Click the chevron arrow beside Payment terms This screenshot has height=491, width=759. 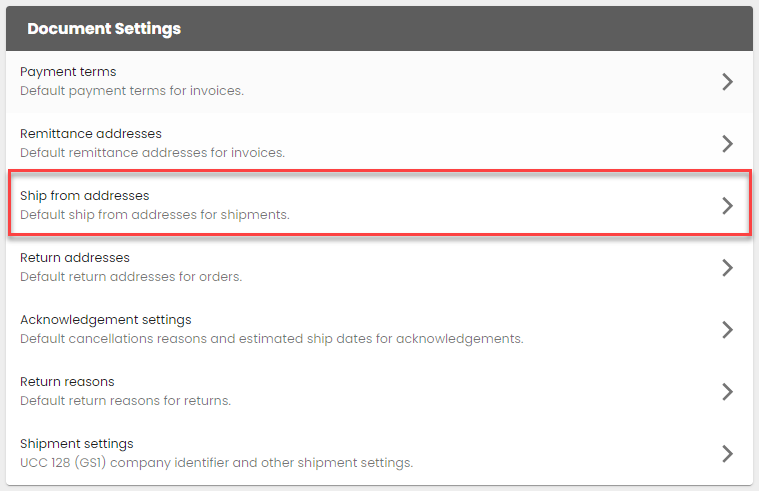728,82
